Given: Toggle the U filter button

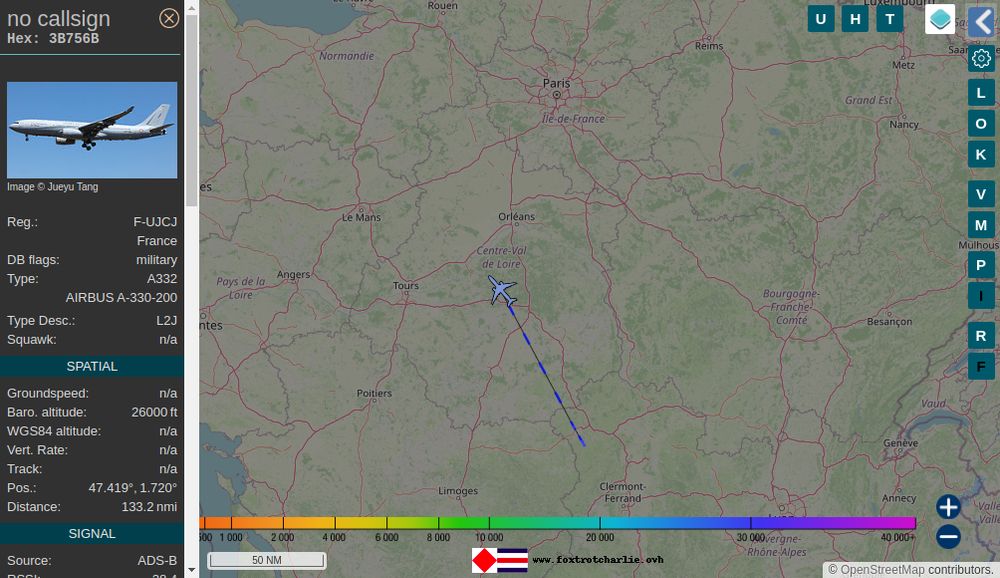Looking at the screenshot, I should (821, 19).
